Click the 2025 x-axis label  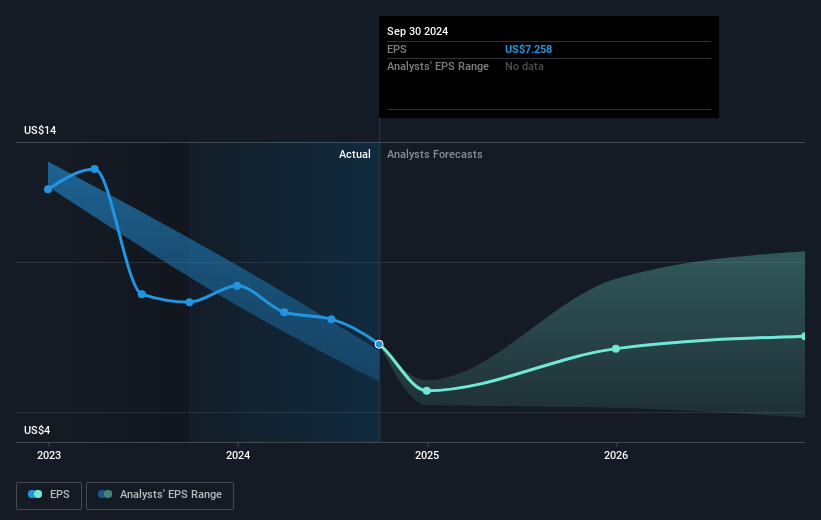(x=427, y=456)
